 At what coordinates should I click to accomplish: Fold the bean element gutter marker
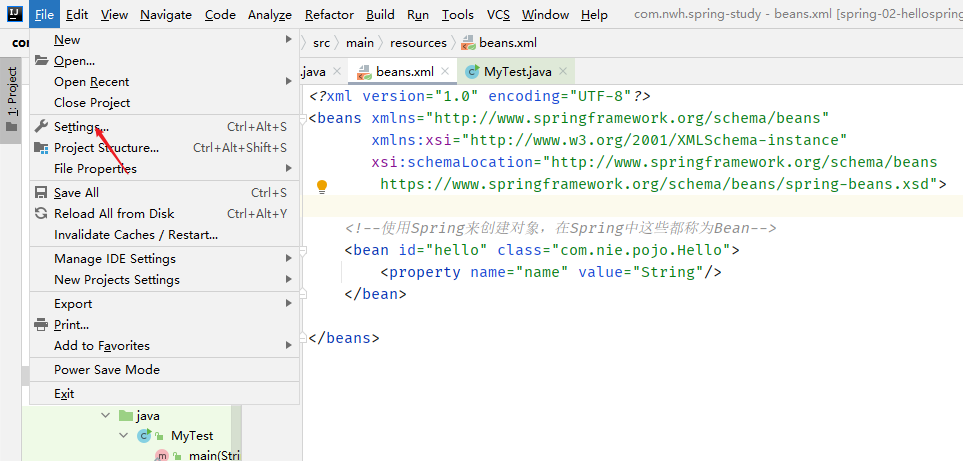pos(303,250)
